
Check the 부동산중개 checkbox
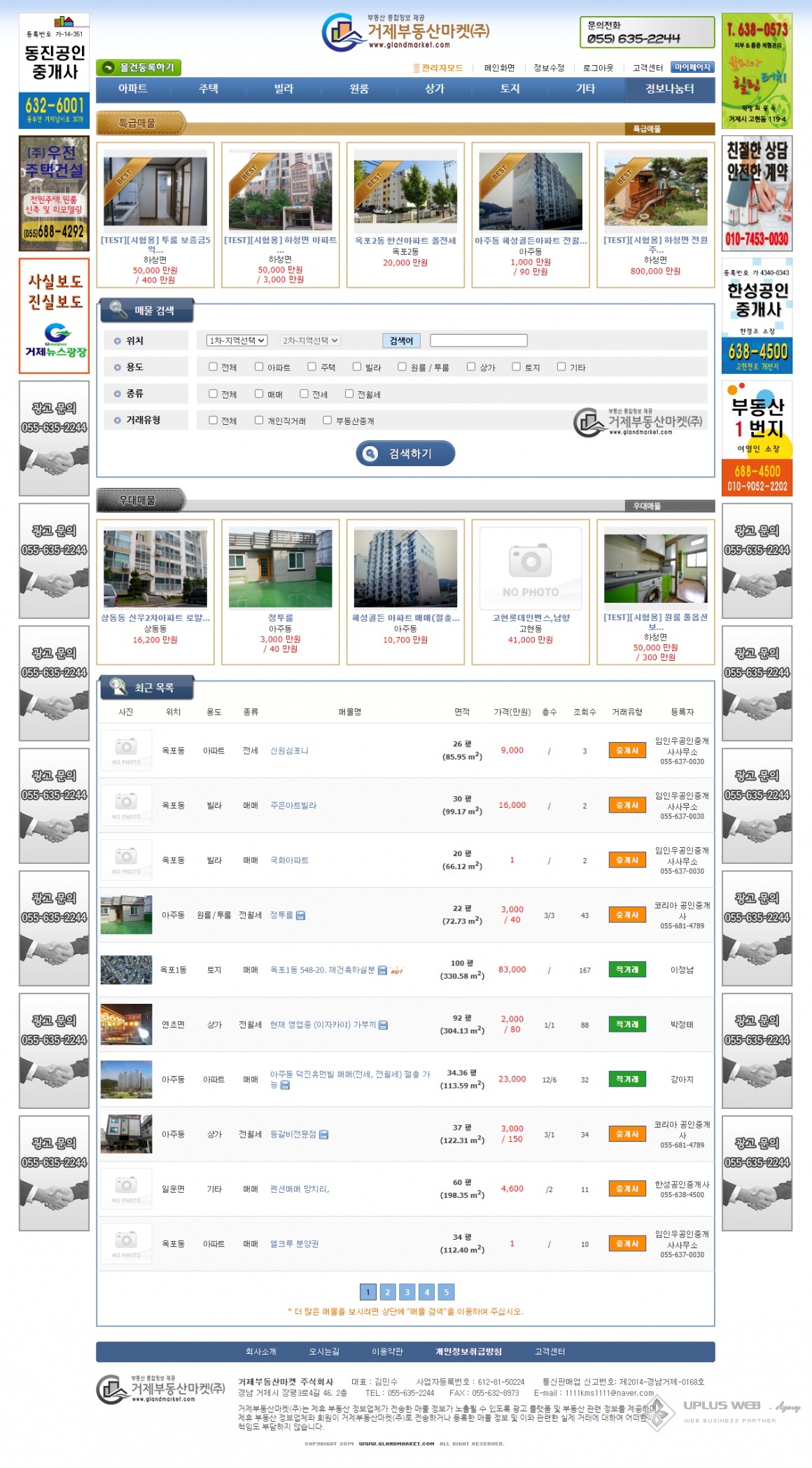(x=327, y=420)
